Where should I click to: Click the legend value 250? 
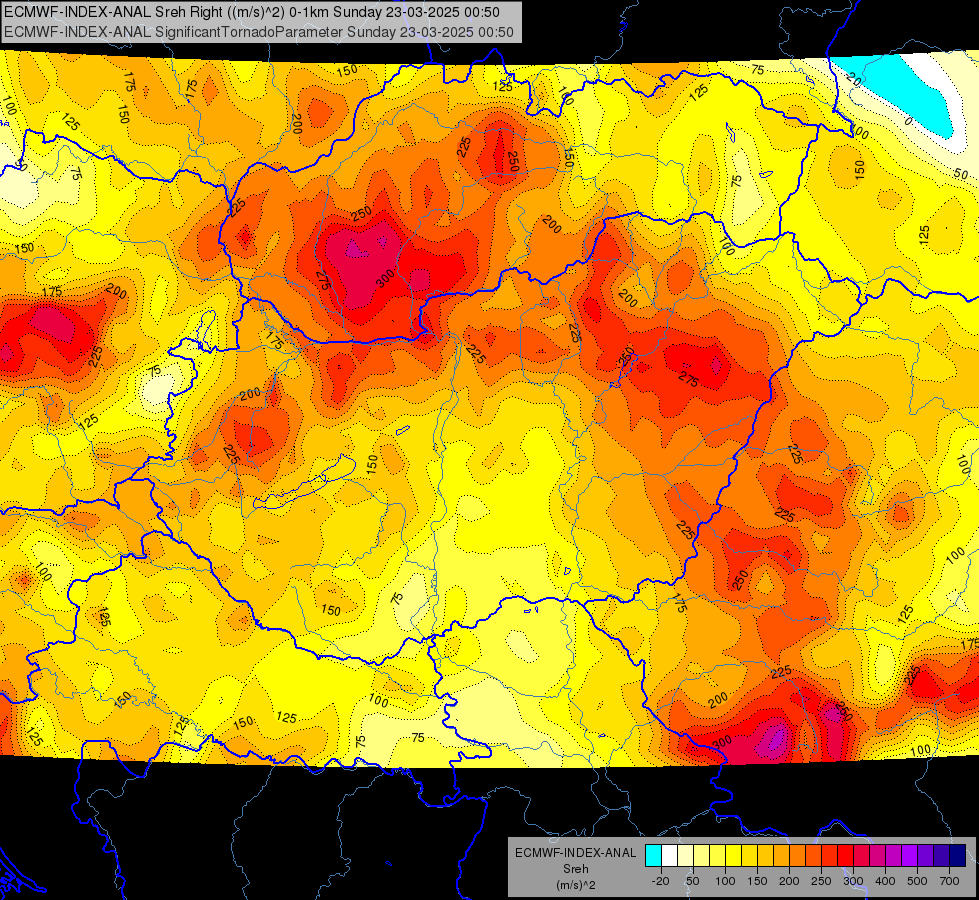(821, 881)
